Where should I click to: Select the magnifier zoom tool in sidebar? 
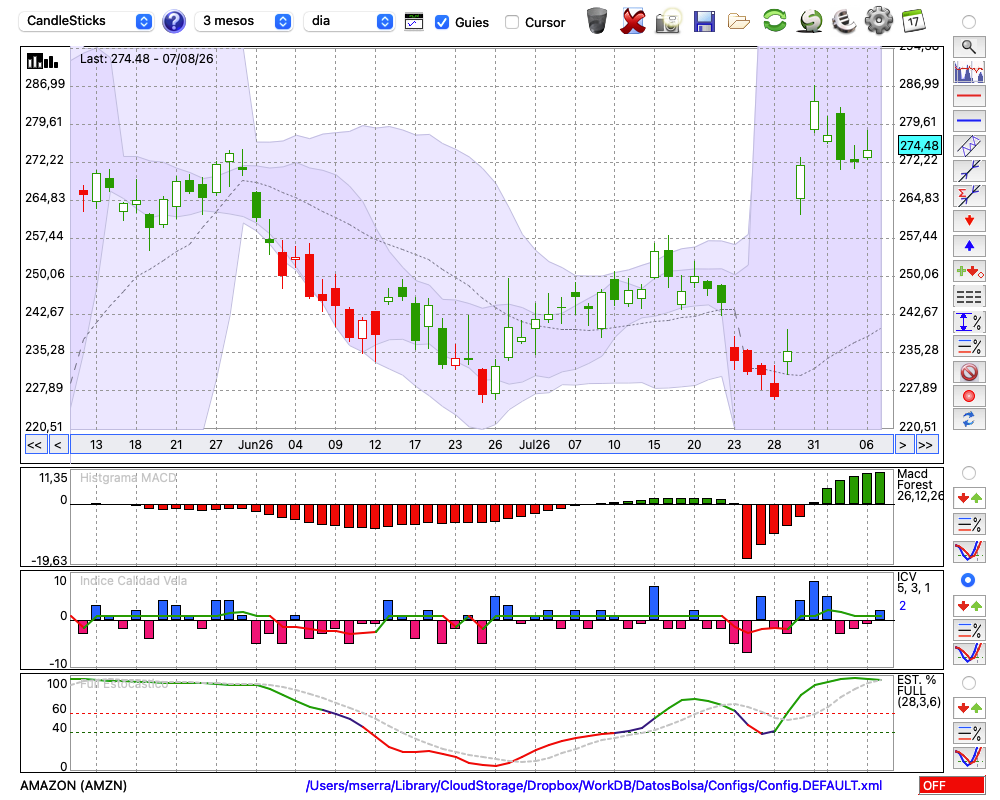969,47
